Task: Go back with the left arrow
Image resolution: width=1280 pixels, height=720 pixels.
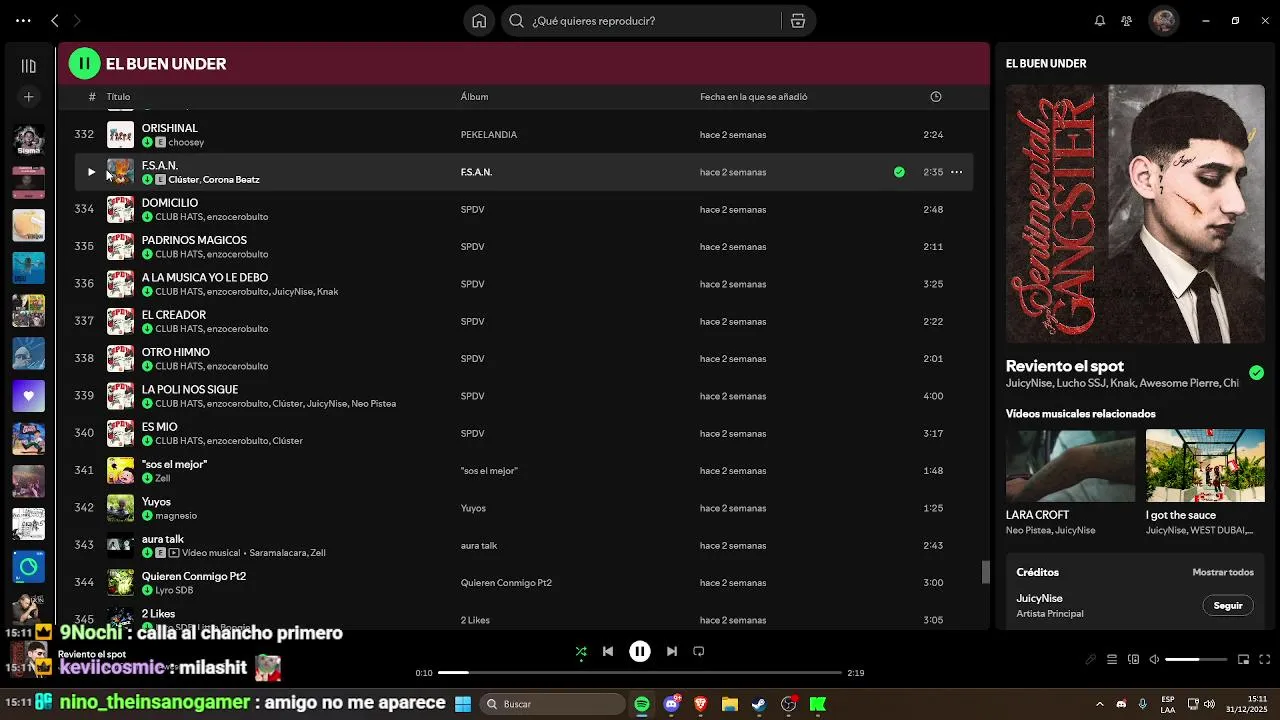Action: (55, 20)
